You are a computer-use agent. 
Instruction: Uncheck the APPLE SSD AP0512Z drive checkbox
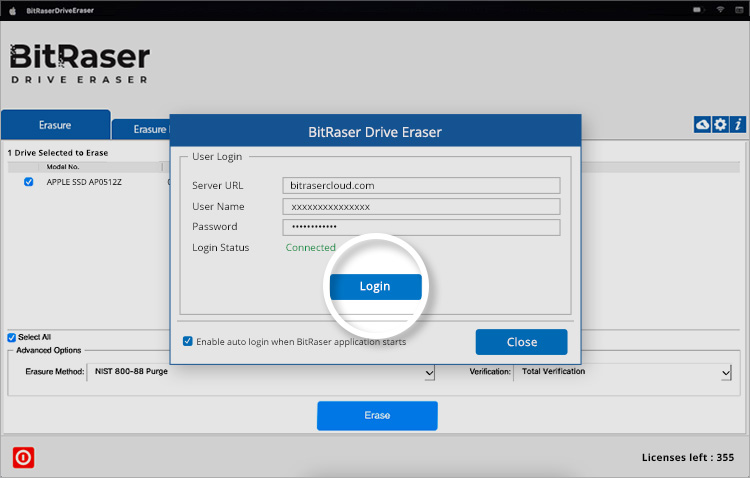click(x=29, y=182)
